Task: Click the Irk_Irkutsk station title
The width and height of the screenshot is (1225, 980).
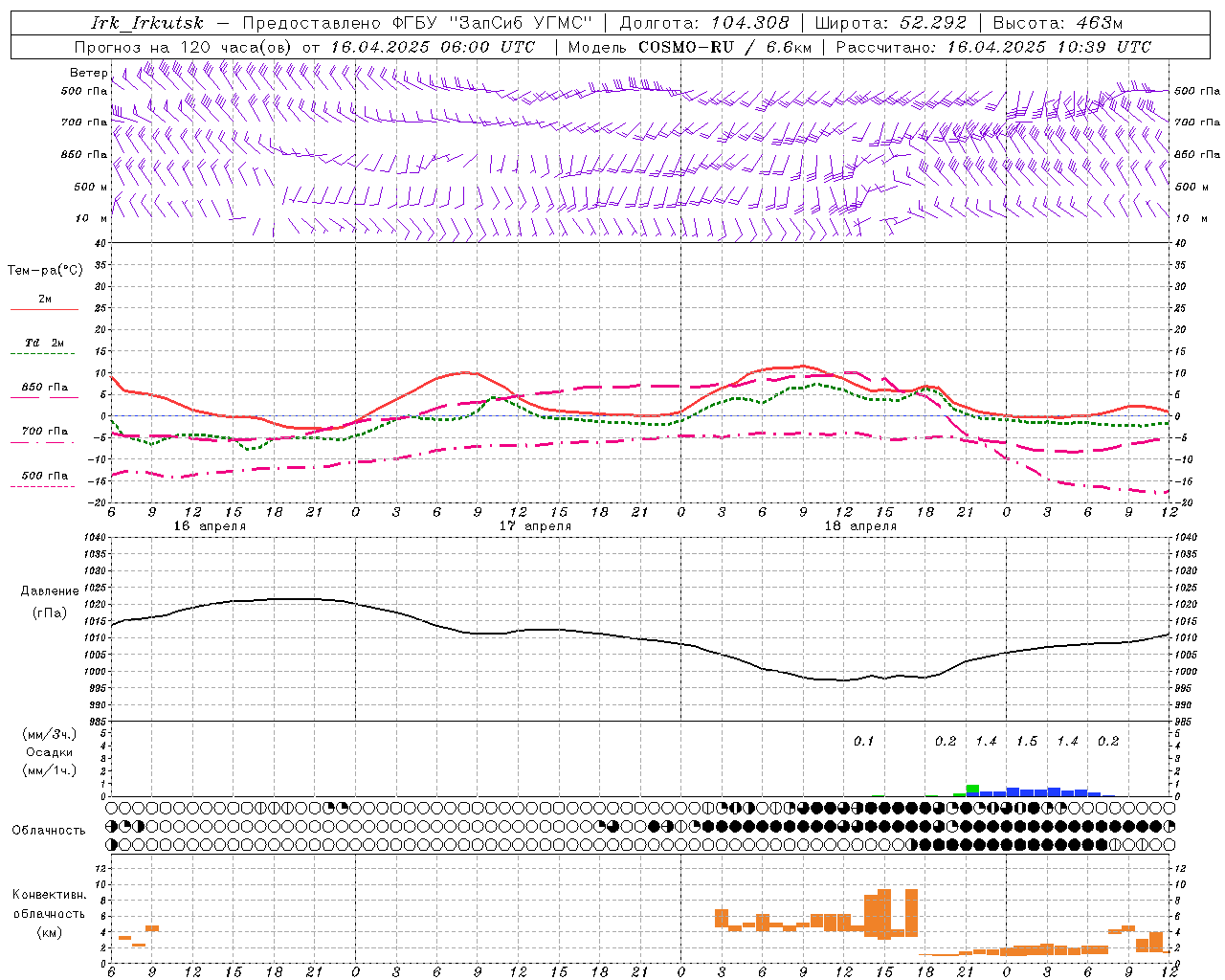Action: click(147, 23)
